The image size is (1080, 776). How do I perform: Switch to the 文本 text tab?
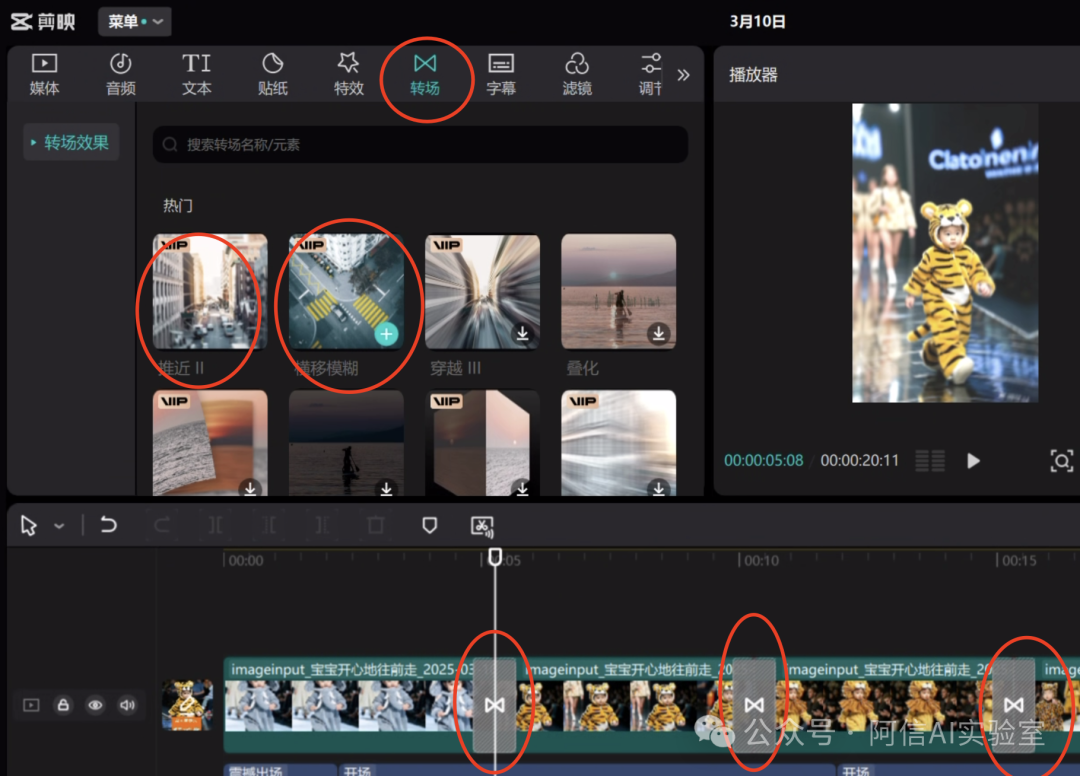(196, 74)
